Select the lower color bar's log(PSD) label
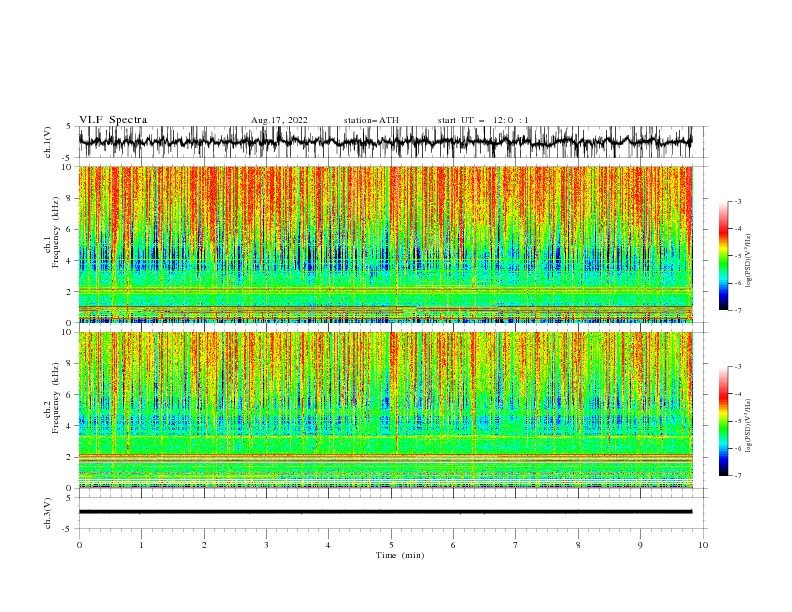Viewport: 792px width, 612px height. 749,426
